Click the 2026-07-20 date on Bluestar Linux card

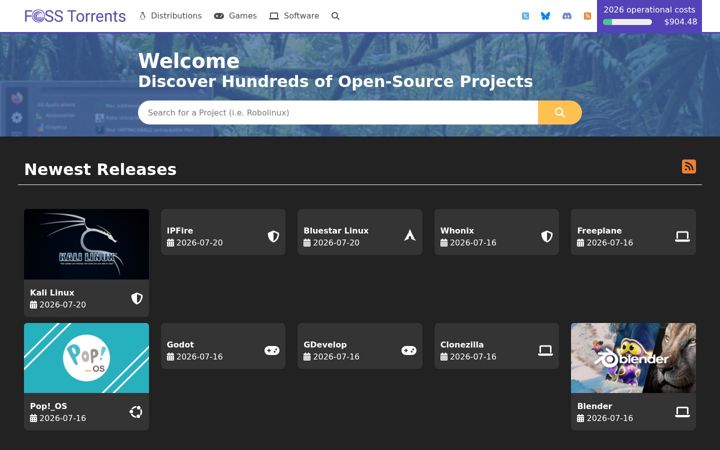[x=336, y=243]
